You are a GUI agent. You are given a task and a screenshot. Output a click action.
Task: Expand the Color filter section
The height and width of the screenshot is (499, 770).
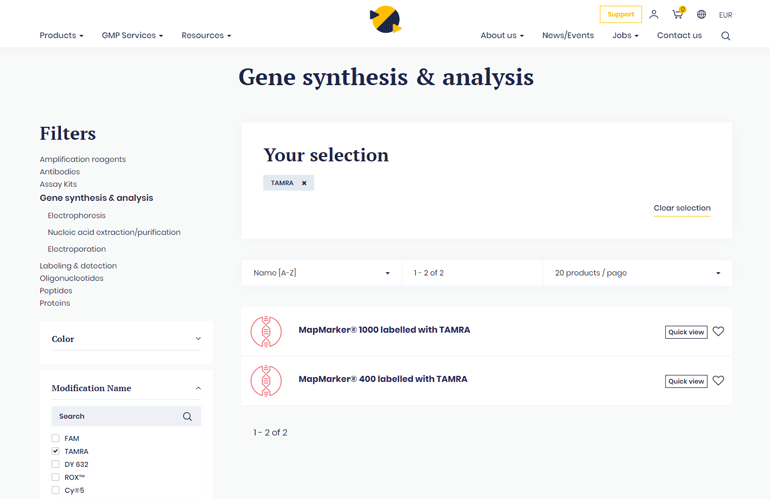(x=126, y=339)
